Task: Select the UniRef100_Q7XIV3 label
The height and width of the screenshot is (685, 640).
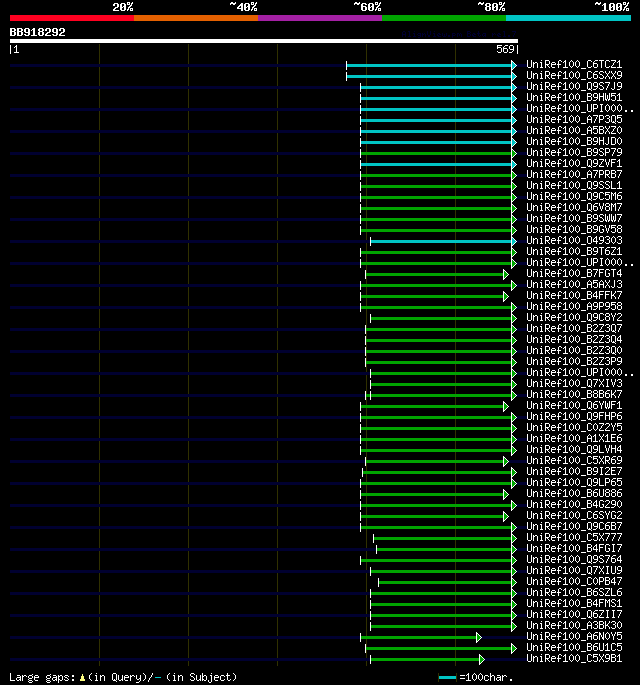Action: point(574,384)
